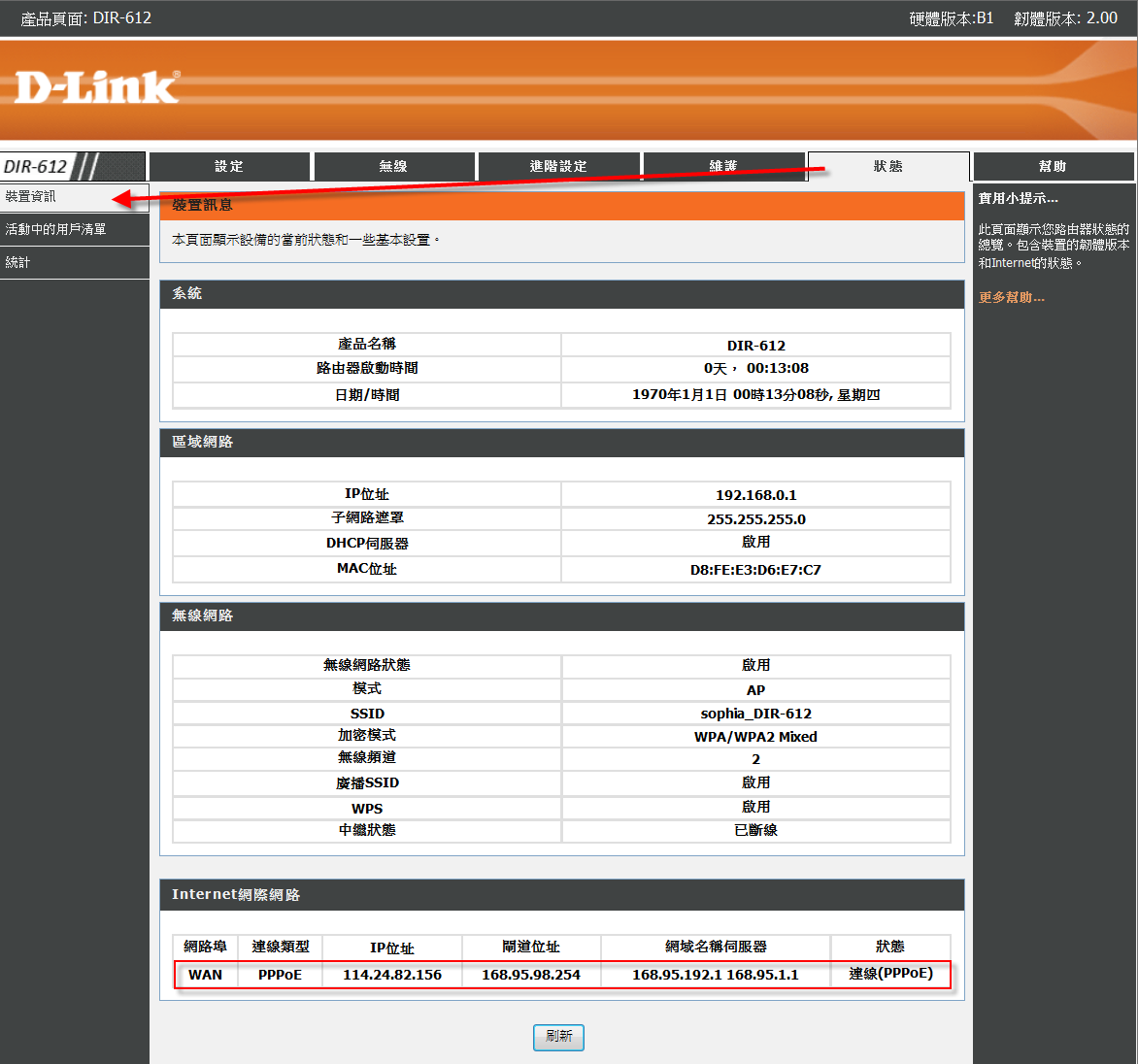Image resolution: width=1138 pixels, height=1064 pixels.
Task: Open the 設定 tab
Action: point(229,166)
